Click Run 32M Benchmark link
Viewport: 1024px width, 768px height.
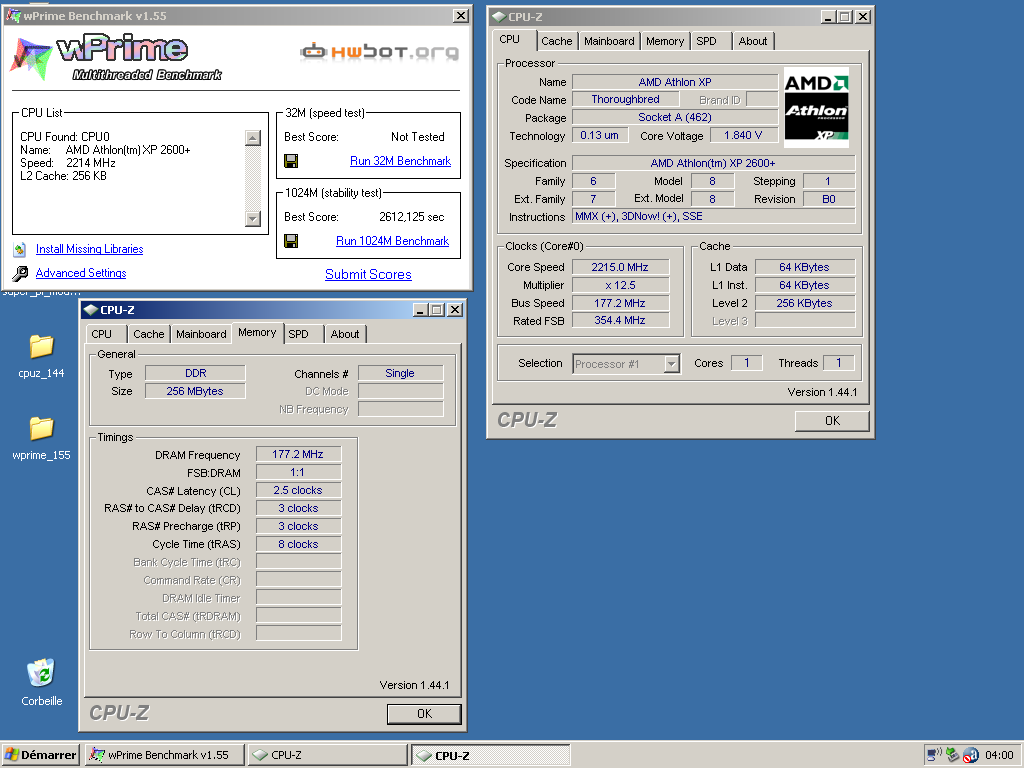(400, 161)
